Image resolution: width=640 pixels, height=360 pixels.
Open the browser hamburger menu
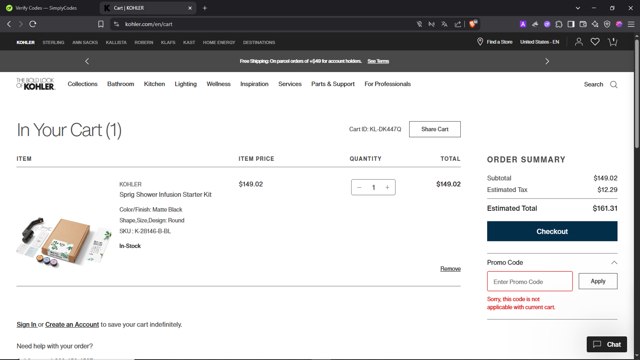click(x=631, y=24)
